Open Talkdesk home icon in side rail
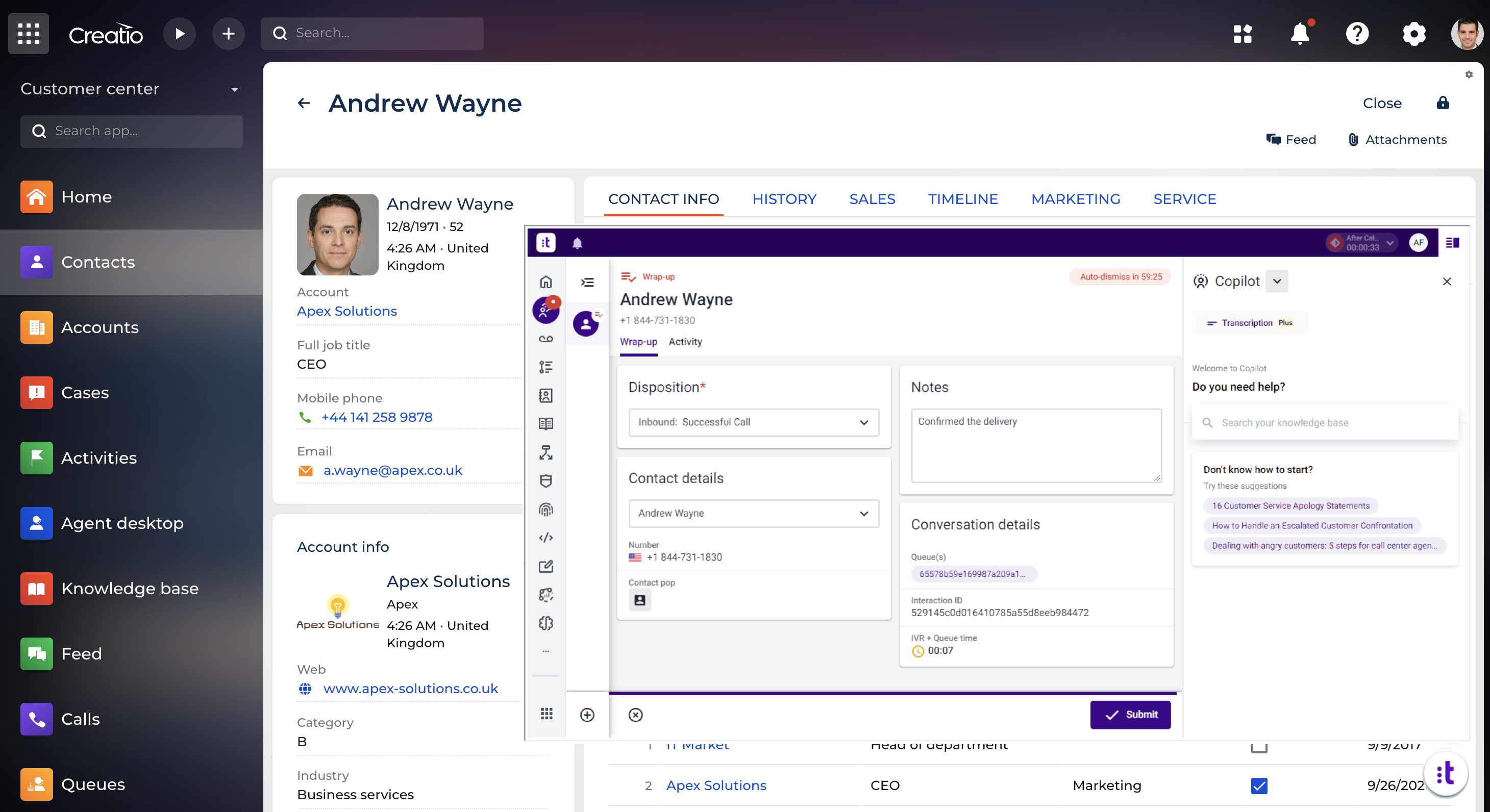1490x812 pixels. (545, 282)
